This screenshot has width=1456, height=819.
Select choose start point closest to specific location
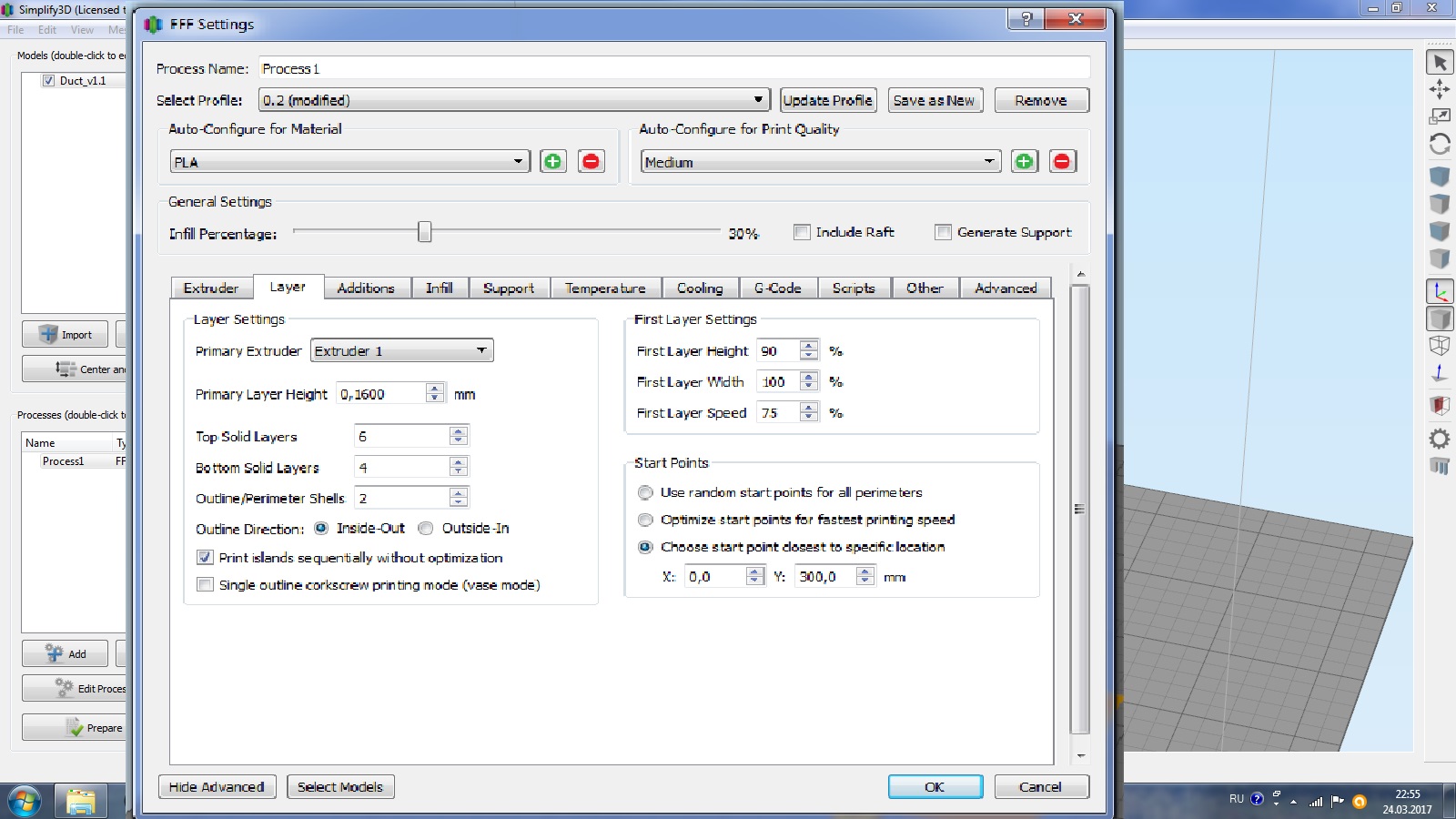click(x=645, y=547)
